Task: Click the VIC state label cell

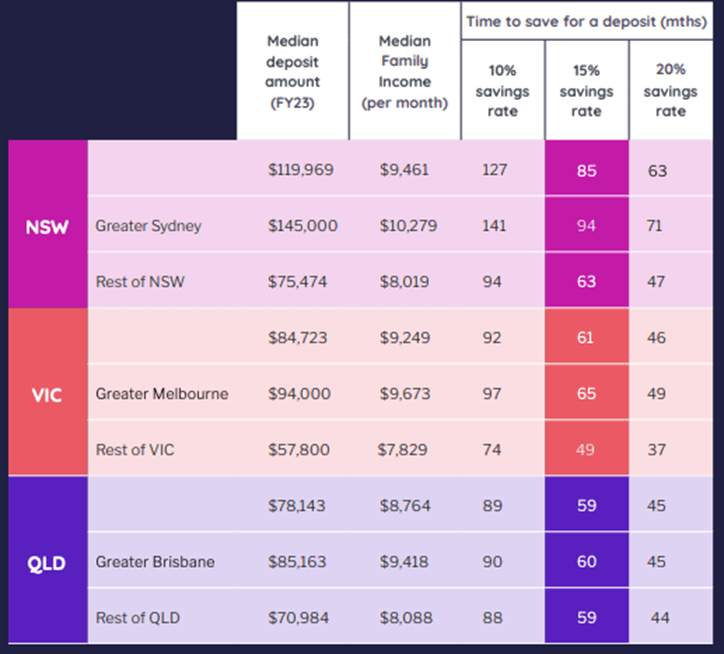Action: pyautogui.click(x=48, y=392)
